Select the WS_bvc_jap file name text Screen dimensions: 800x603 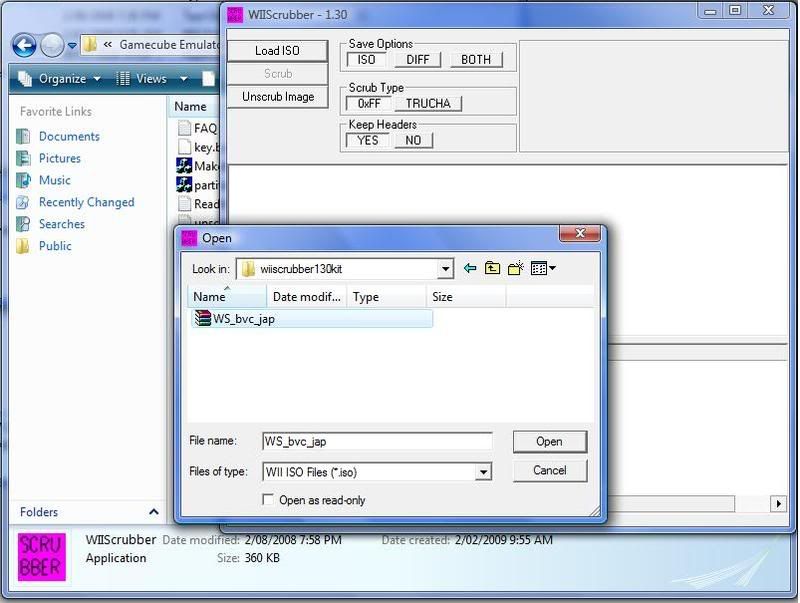[x=244, y=319]
